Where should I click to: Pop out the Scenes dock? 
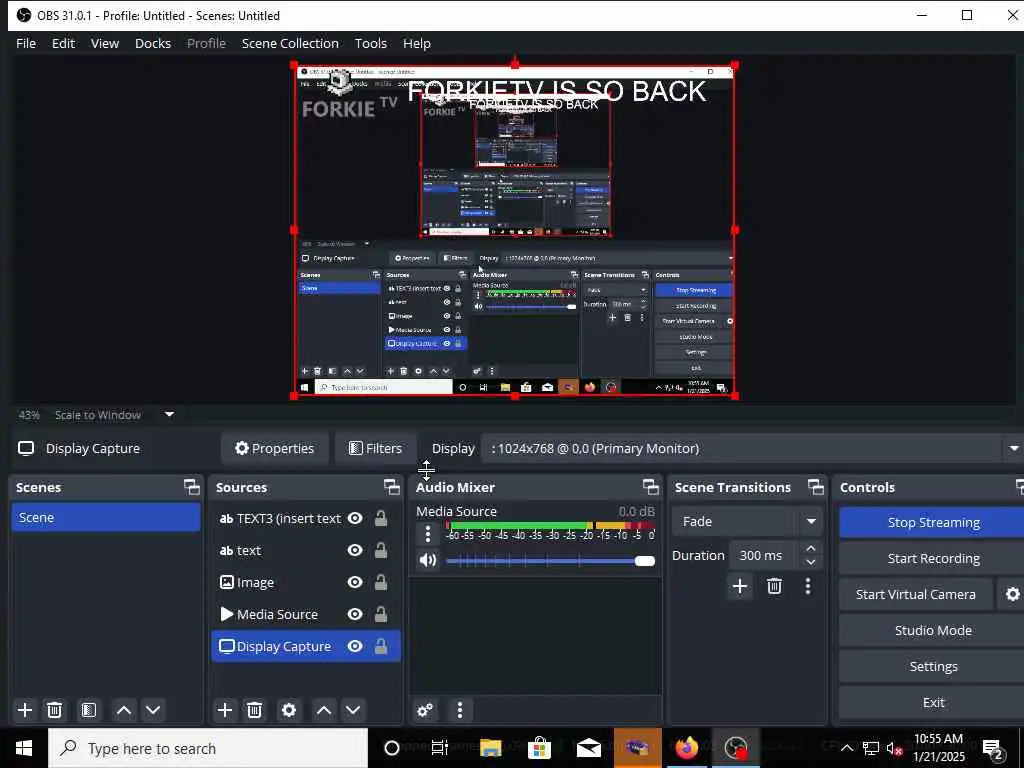coord(191,487)
